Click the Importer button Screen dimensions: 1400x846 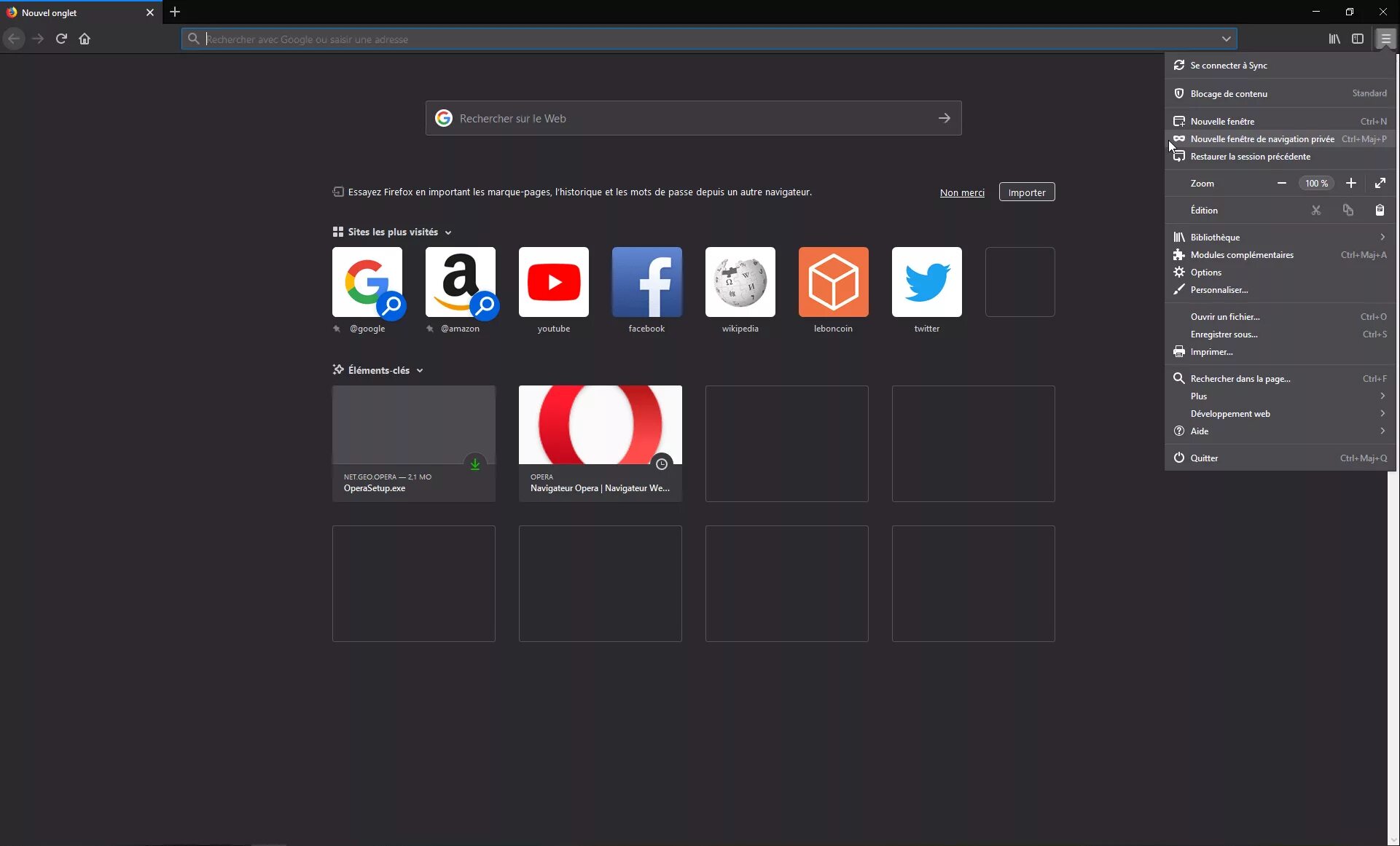(x=1026, y=192)
